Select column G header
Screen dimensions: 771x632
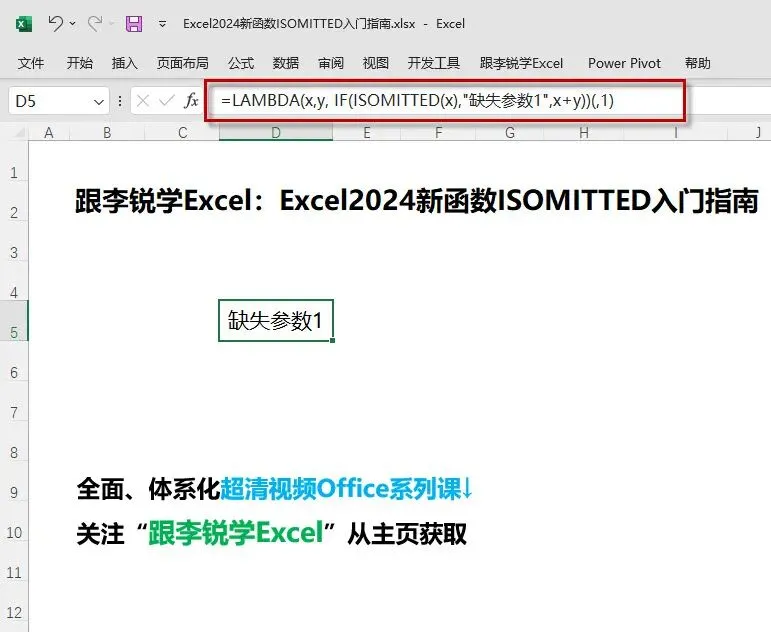coord(510,133)
